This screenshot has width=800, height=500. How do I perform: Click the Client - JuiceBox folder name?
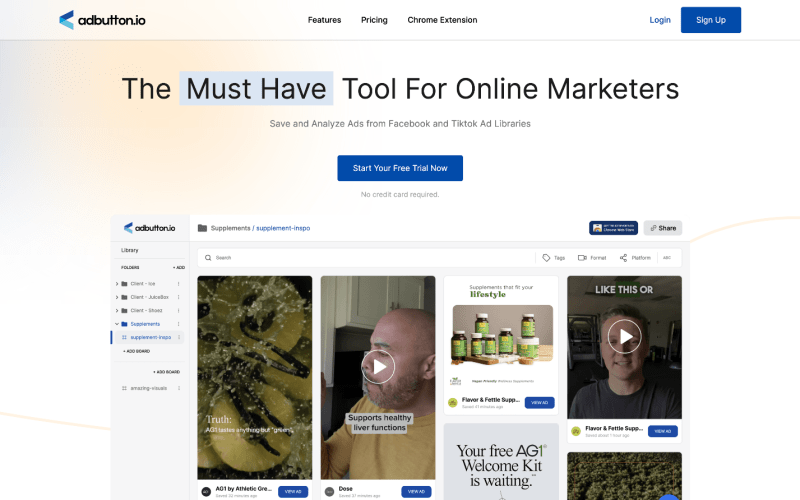tap(149, 297)
